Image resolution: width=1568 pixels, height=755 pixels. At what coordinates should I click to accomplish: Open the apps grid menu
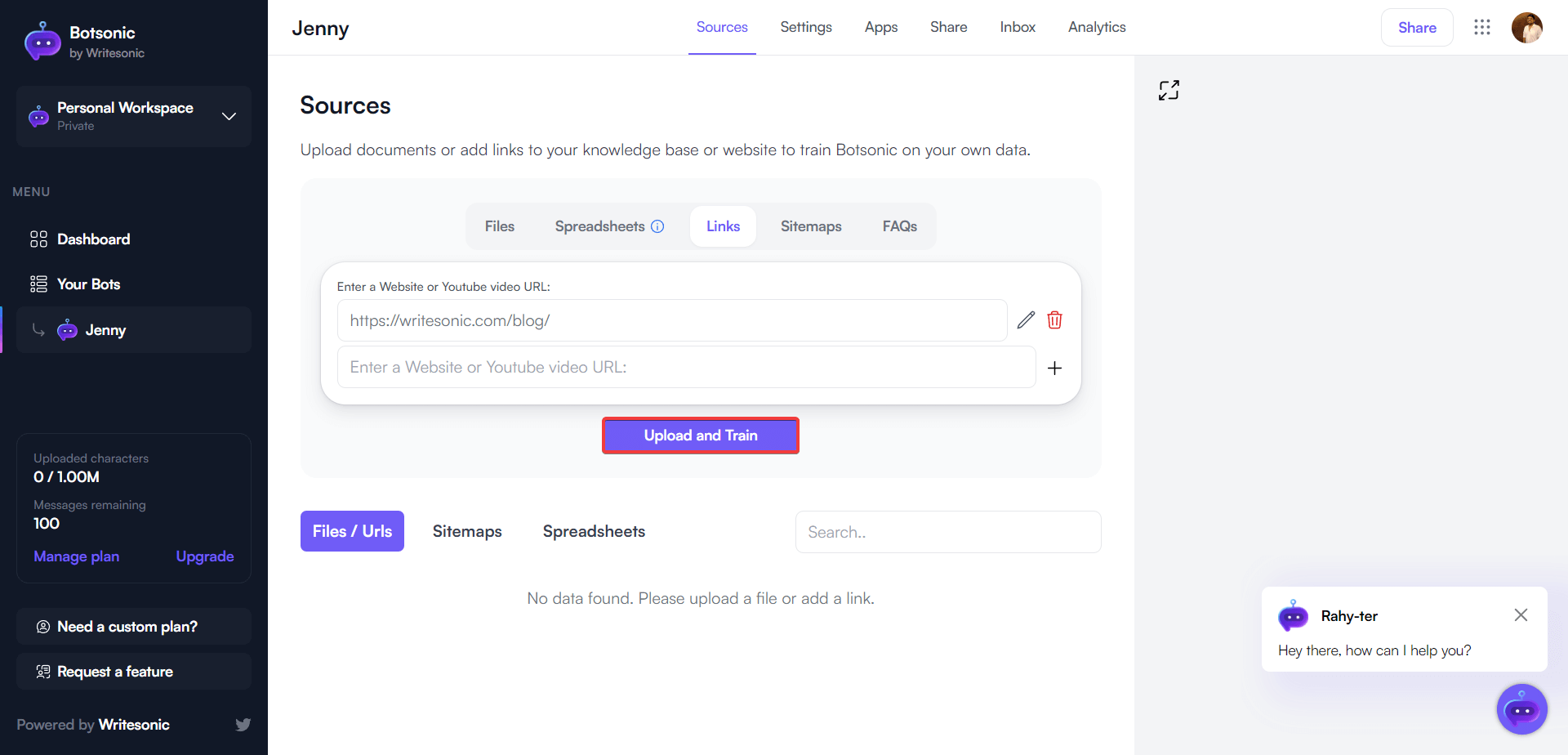[1482, 27]
